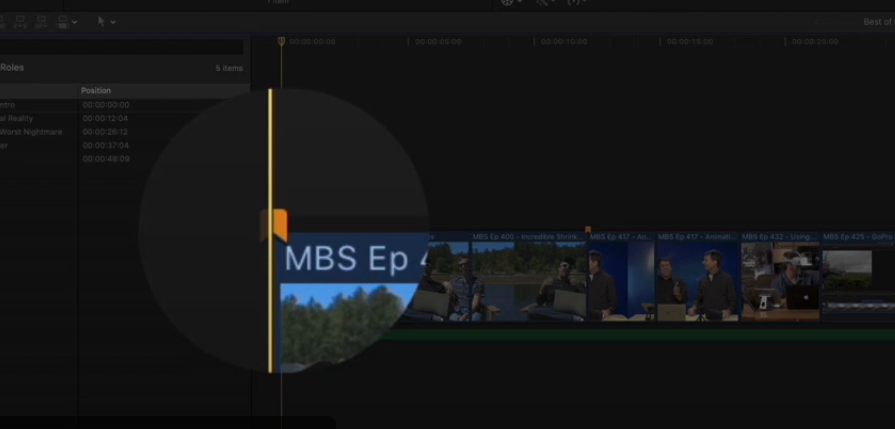895x429 pixels.
Task: Click the playhead handle in the ruler
Action: [281, 41]
